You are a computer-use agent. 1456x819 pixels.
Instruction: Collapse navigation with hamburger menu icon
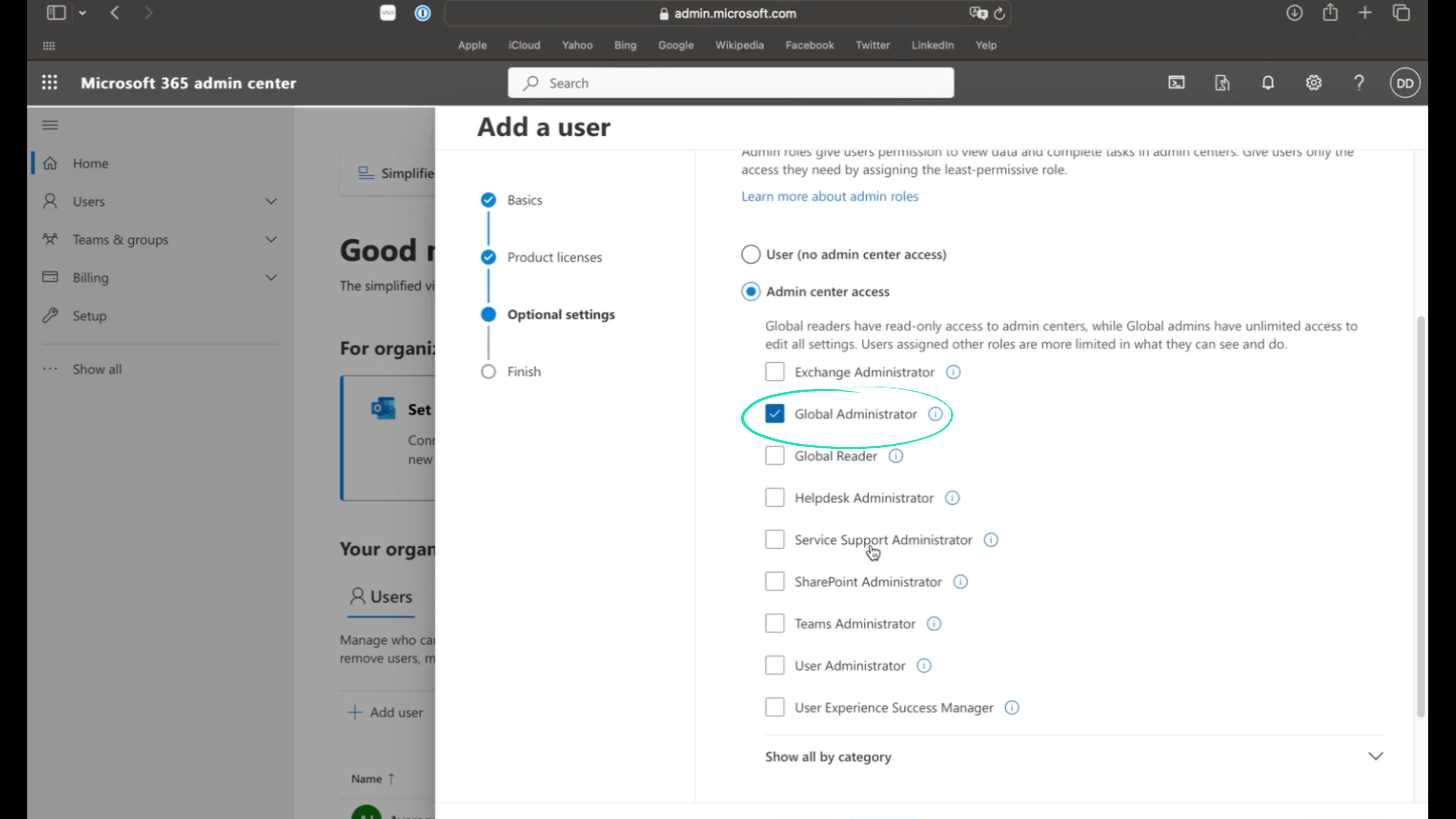pyautogui.click(x=50, y=125)
